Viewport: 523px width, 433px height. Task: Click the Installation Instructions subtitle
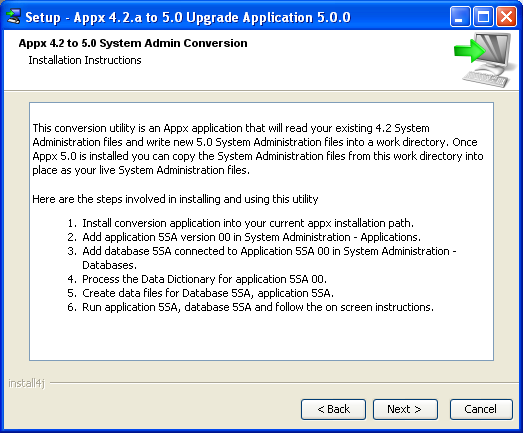pyautogui.click(x=85, y=60)
